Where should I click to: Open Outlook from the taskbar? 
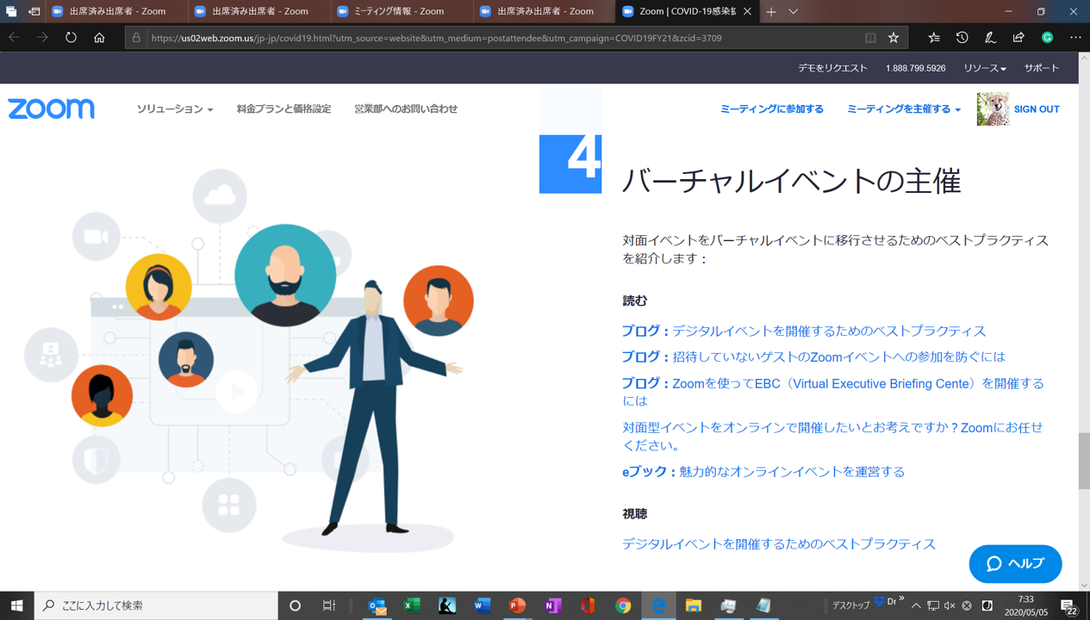(x=377, y=605)
